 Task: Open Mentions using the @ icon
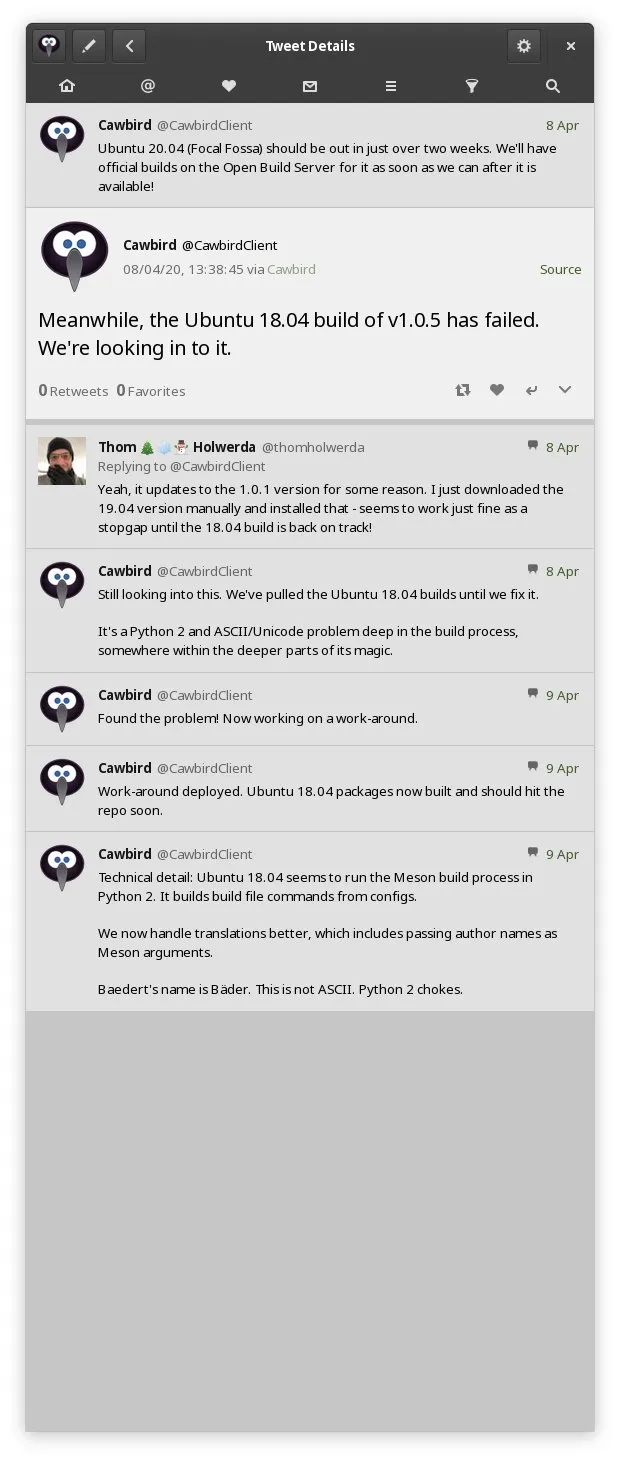(148, 86)
